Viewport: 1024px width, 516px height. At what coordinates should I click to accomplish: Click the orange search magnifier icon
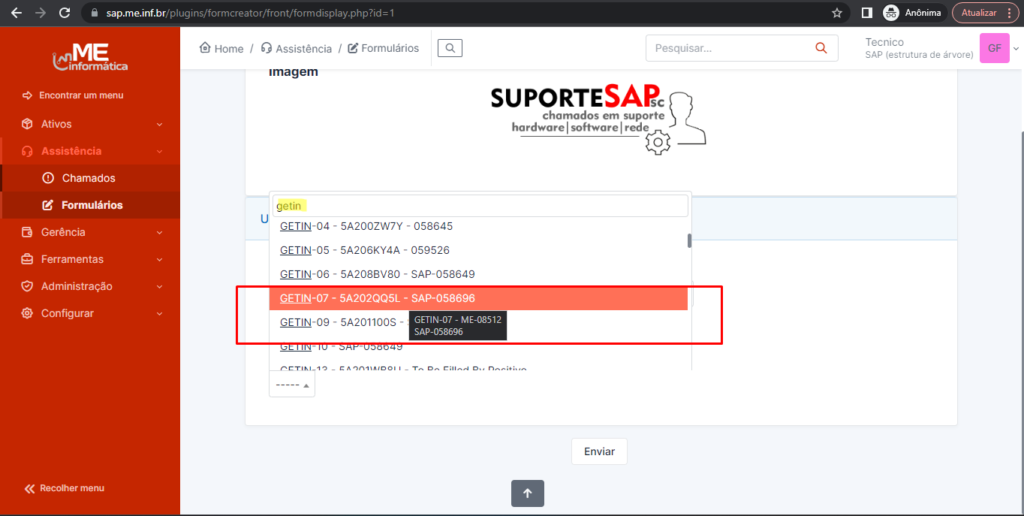point(821,48)
